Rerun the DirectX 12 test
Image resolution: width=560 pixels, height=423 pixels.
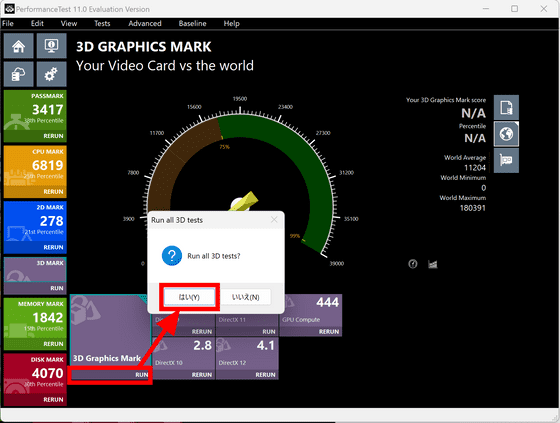pyautogui.click(x=265, y=375)
